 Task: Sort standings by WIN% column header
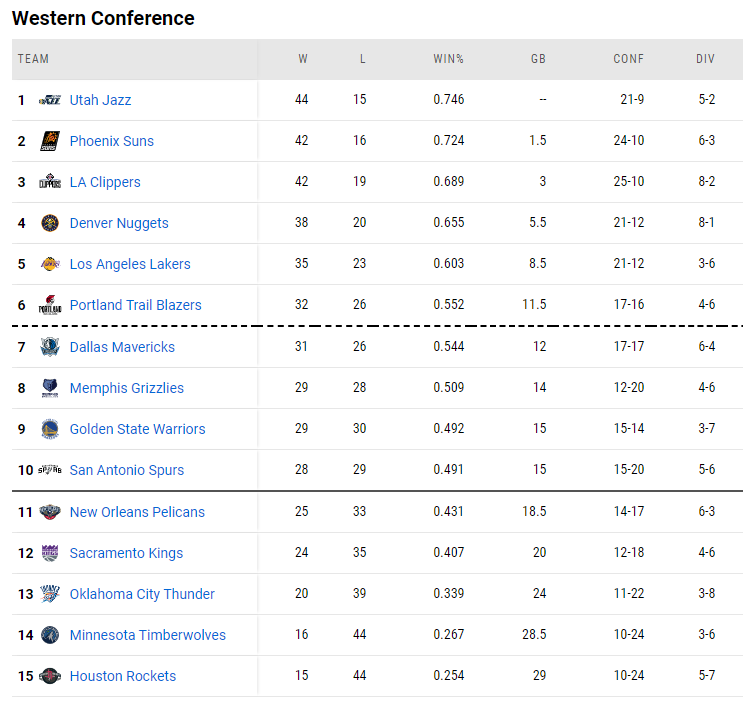(448, 59)
